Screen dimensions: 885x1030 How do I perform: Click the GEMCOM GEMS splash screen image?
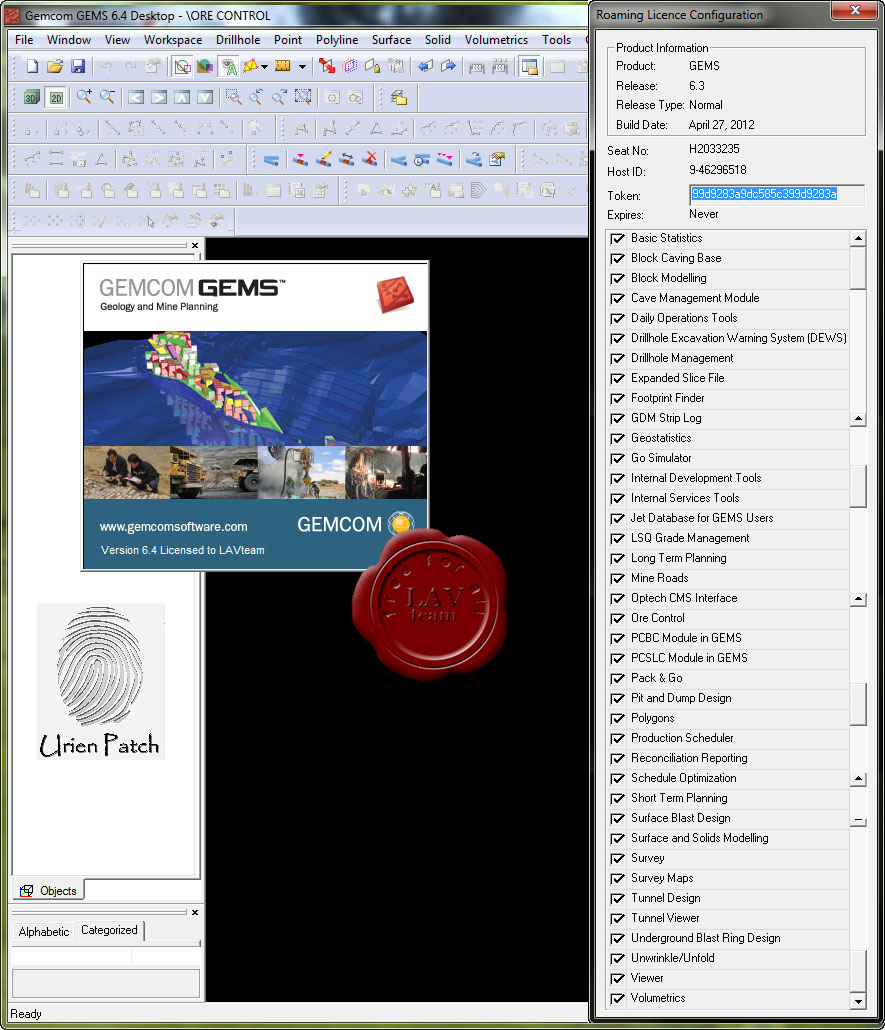point(256,416)
